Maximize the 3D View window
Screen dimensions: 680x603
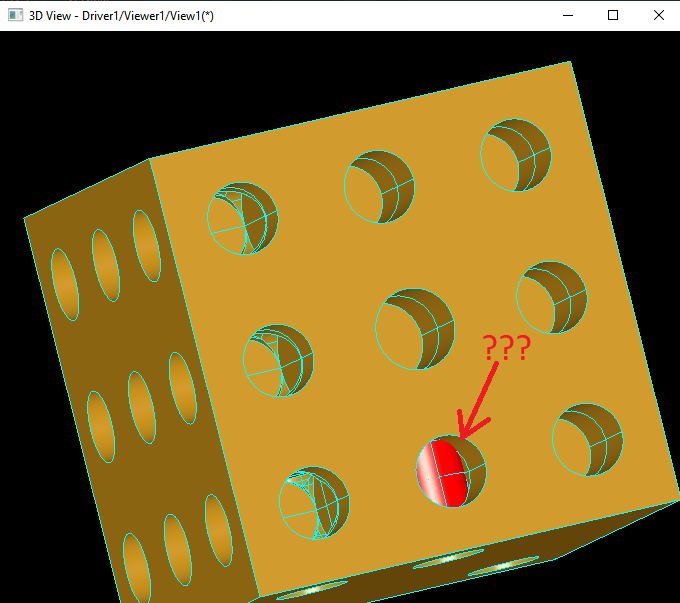pos(613,15)
